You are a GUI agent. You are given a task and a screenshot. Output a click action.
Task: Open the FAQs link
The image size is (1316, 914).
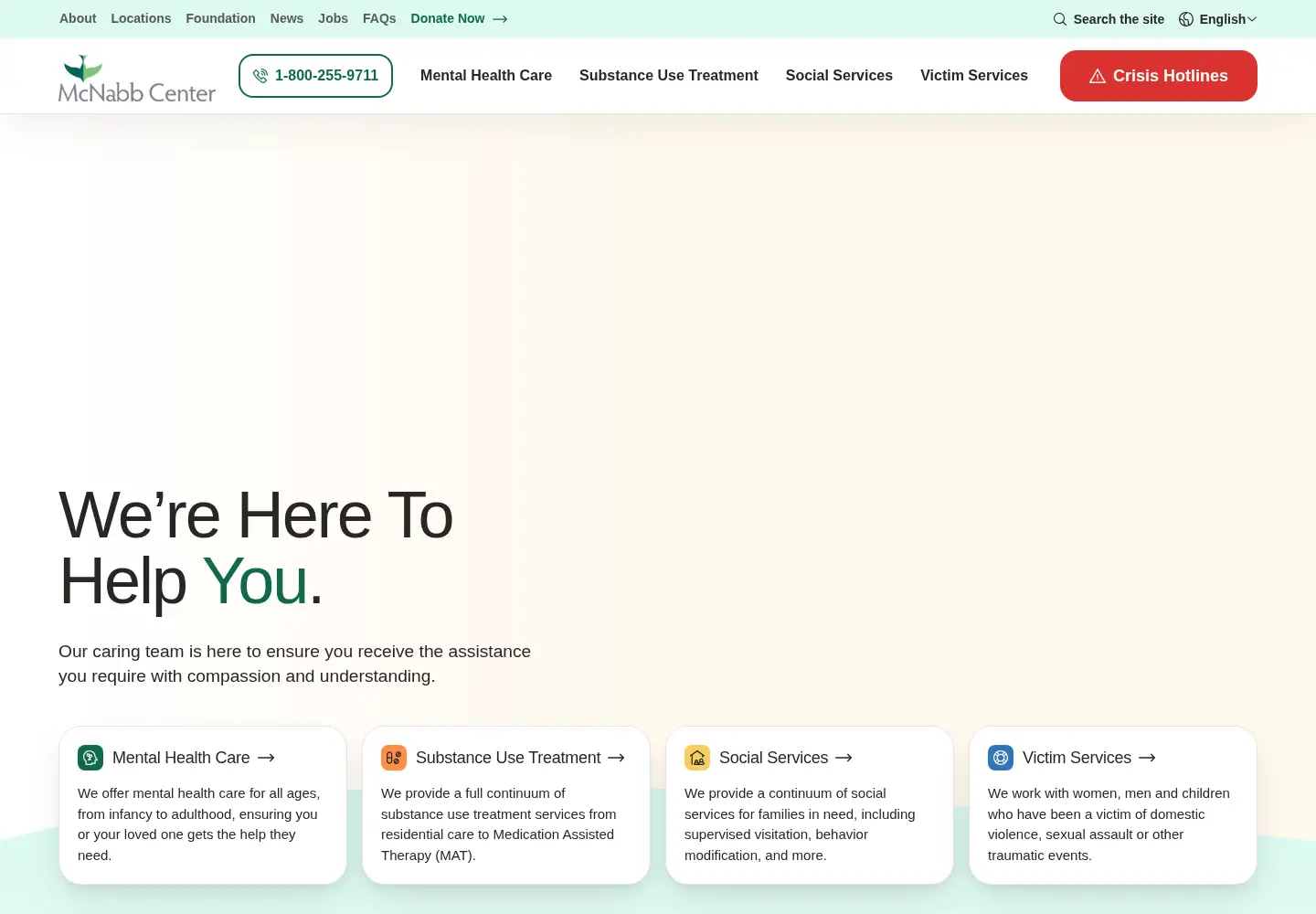[x=379, y=18]
